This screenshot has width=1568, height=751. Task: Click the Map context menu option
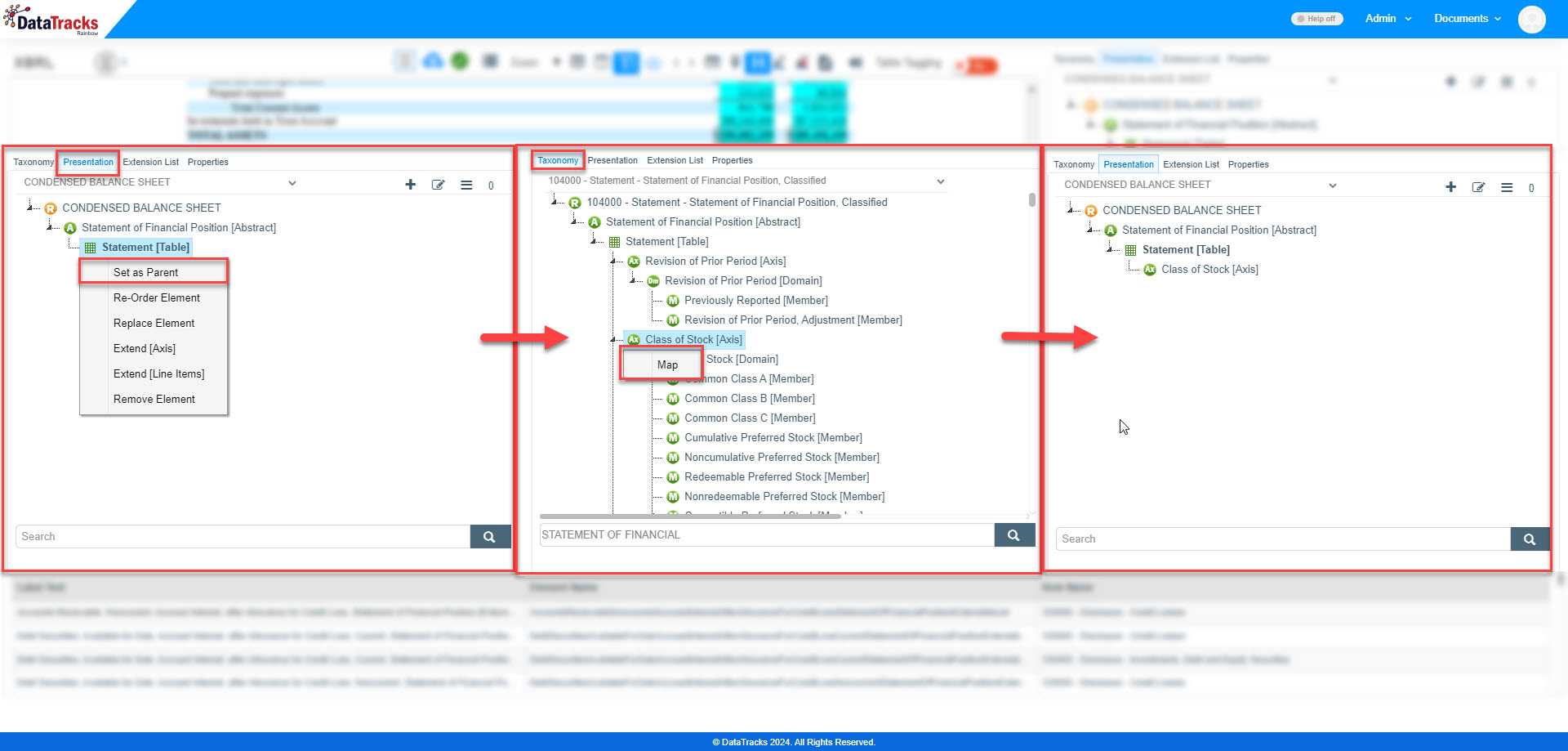coord(661,364)
